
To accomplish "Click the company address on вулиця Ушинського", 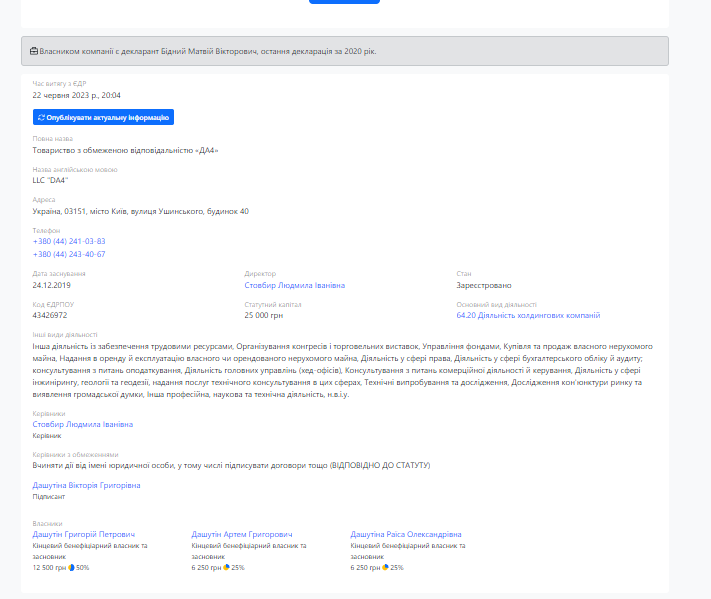I will 140,211.
